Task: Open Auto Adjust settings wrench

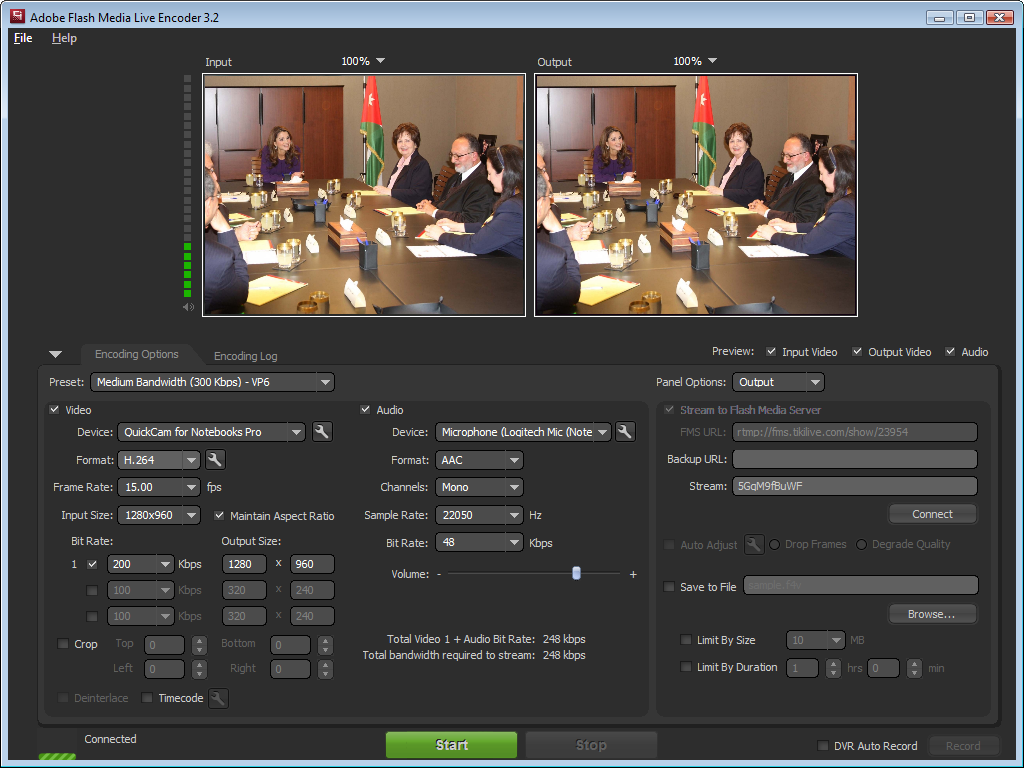Action: click(x=754, y=544)
